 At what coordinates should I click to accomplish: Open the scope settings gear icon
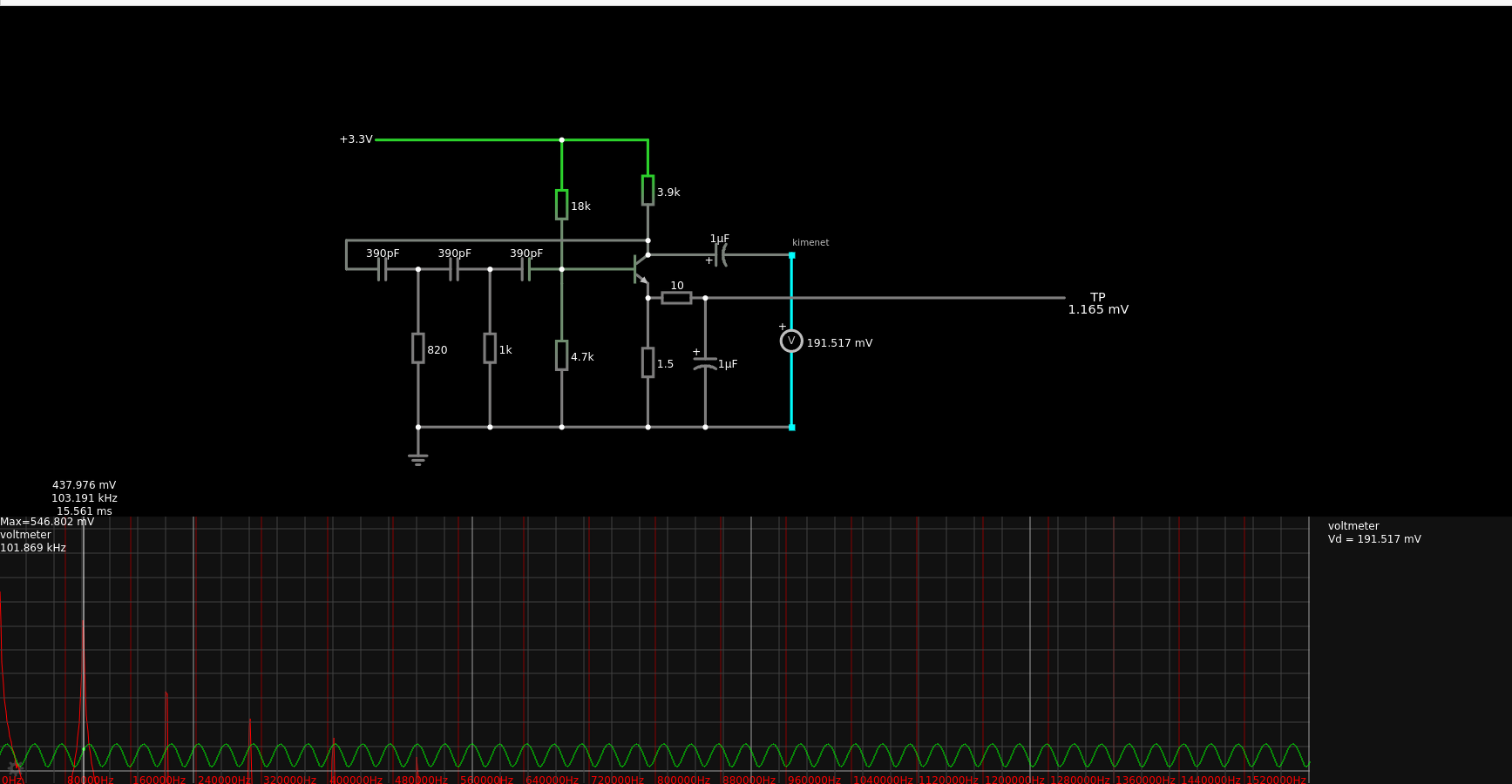point(14,767)
